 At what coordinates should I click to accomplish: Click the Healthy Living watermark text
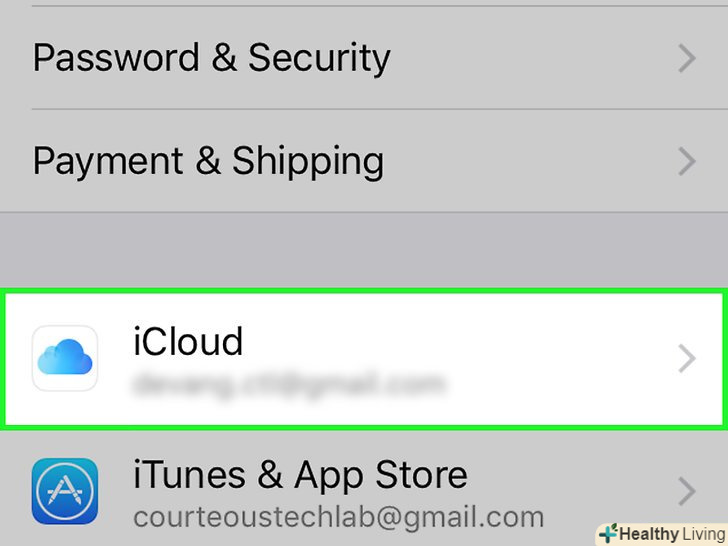tap(667, 534)
